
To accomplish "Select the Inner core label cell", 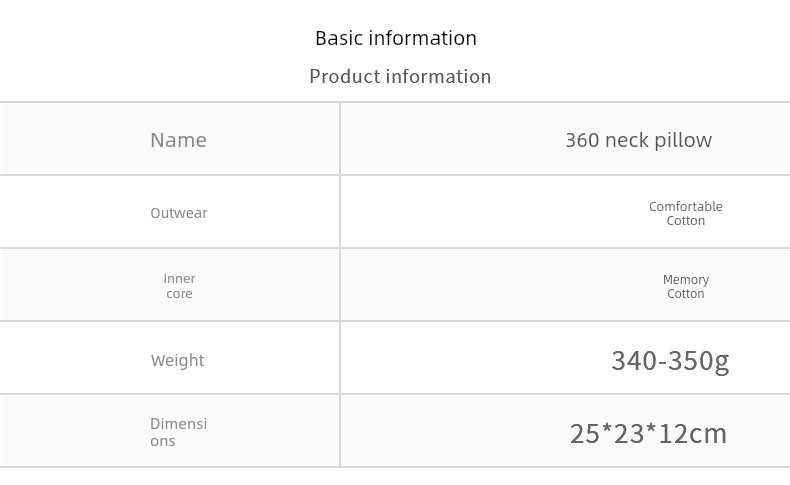I will coord(170,285).
